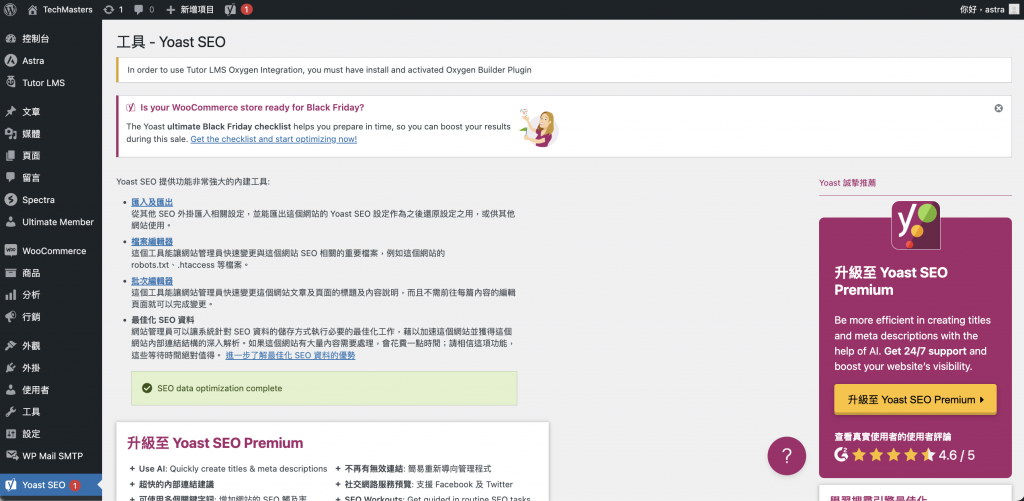This screenshot has height=501, width=1024.
Task: Open the WordPress logo menu
Action: point(10,9)
